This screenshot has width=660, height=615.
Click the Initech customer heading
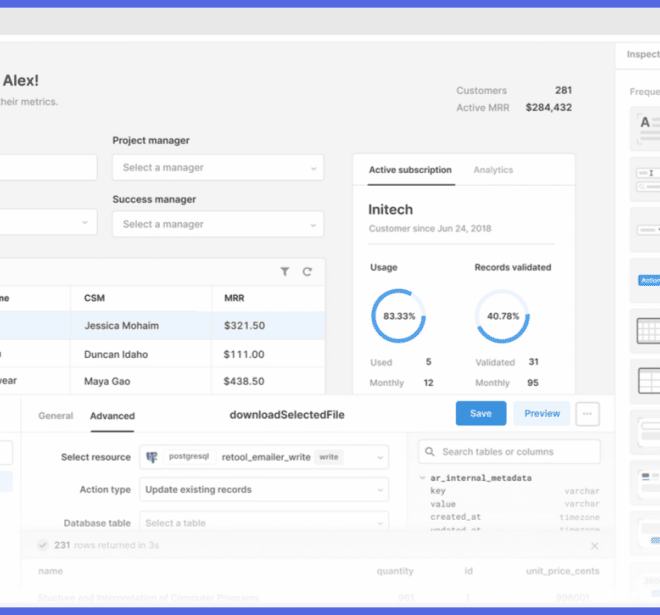coord(391,209)
